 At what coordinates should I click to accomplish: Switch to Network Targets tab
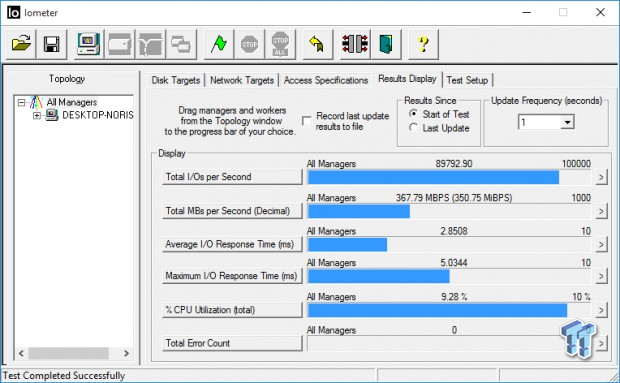point(242,80)
